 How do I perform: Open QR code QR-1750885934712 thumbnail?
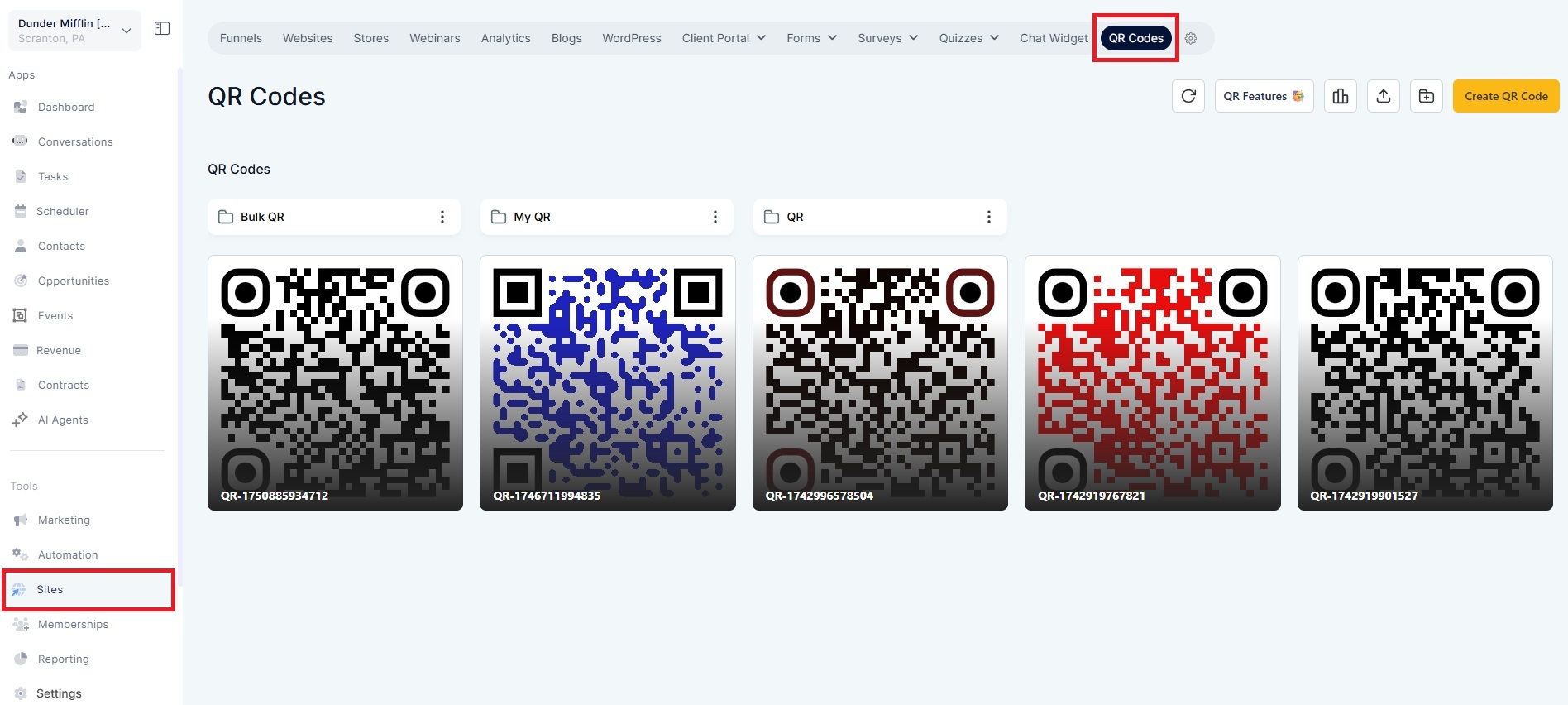[335, 382]
